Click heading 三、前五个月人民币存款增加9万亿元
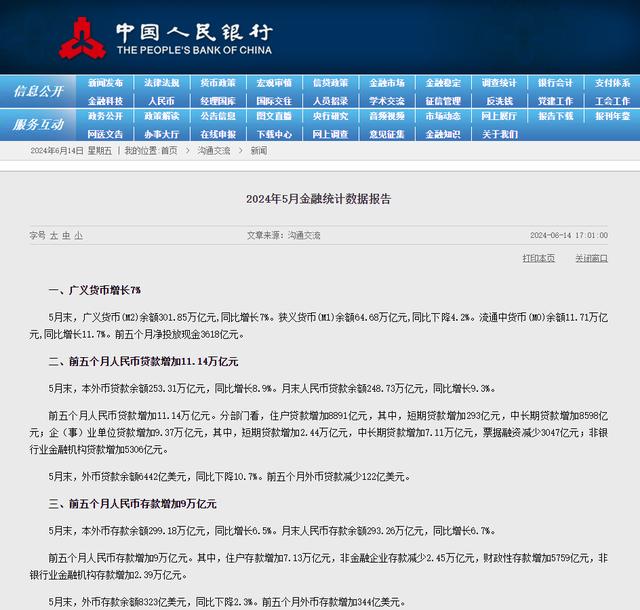The width and height of the screenshot is (640, 610). point(133,504)
